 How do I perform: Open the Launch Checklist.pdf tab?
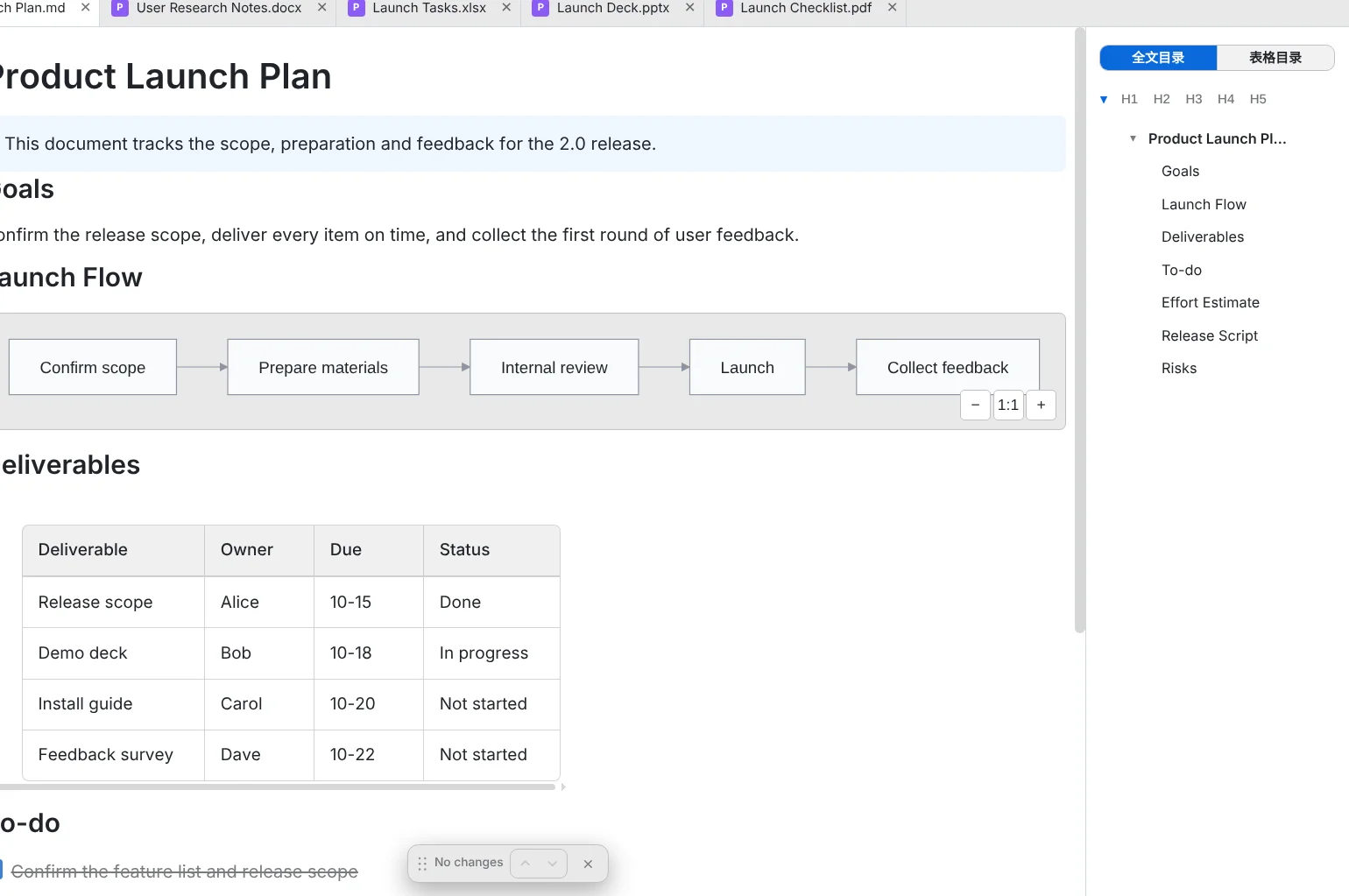click(805, 8)
